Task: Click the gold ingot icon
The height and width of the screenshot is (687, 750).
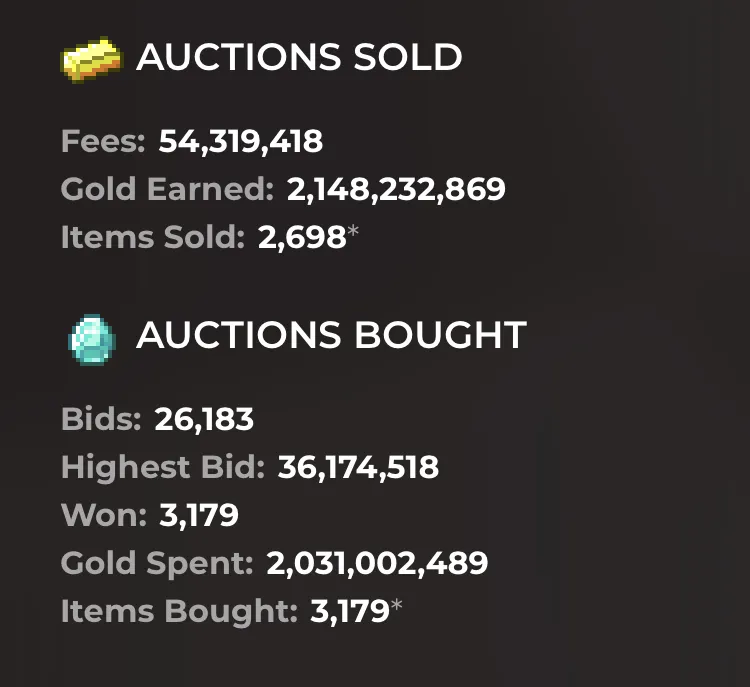Action: click(x=91, y=58)
